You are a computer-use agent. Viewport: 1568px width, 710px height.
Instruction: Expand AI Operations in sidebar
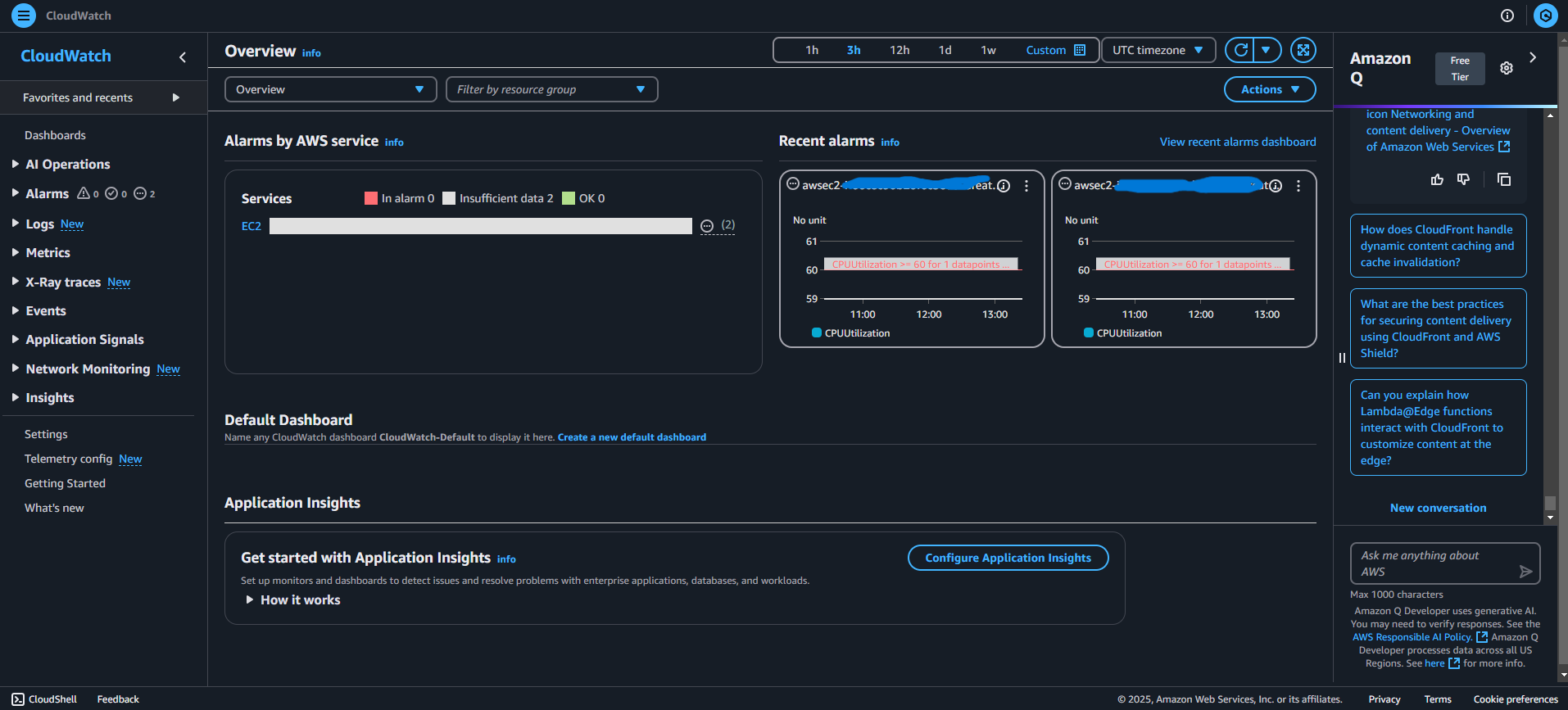(16, 164)
